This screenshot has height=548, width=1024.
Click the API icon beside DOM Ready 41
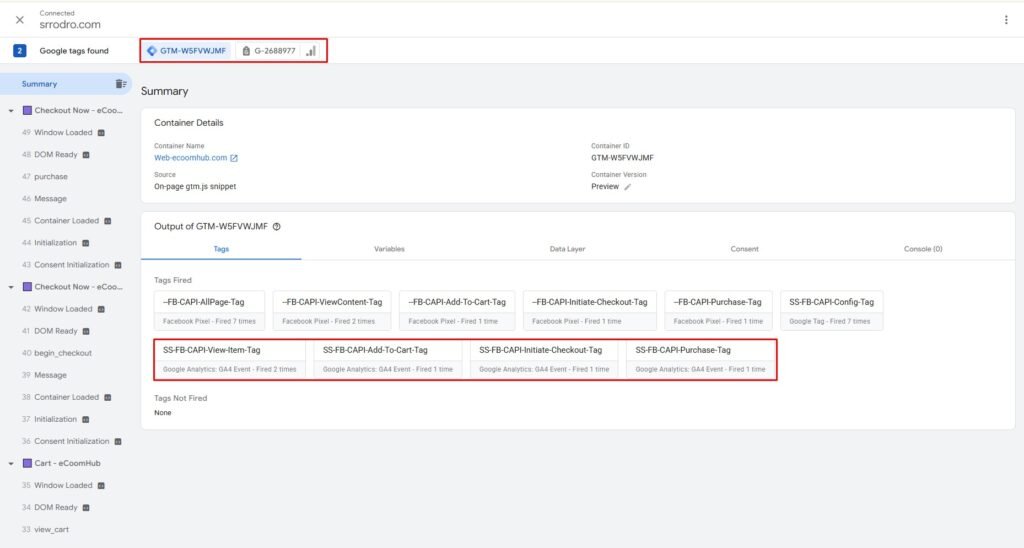tap(86, 331)
